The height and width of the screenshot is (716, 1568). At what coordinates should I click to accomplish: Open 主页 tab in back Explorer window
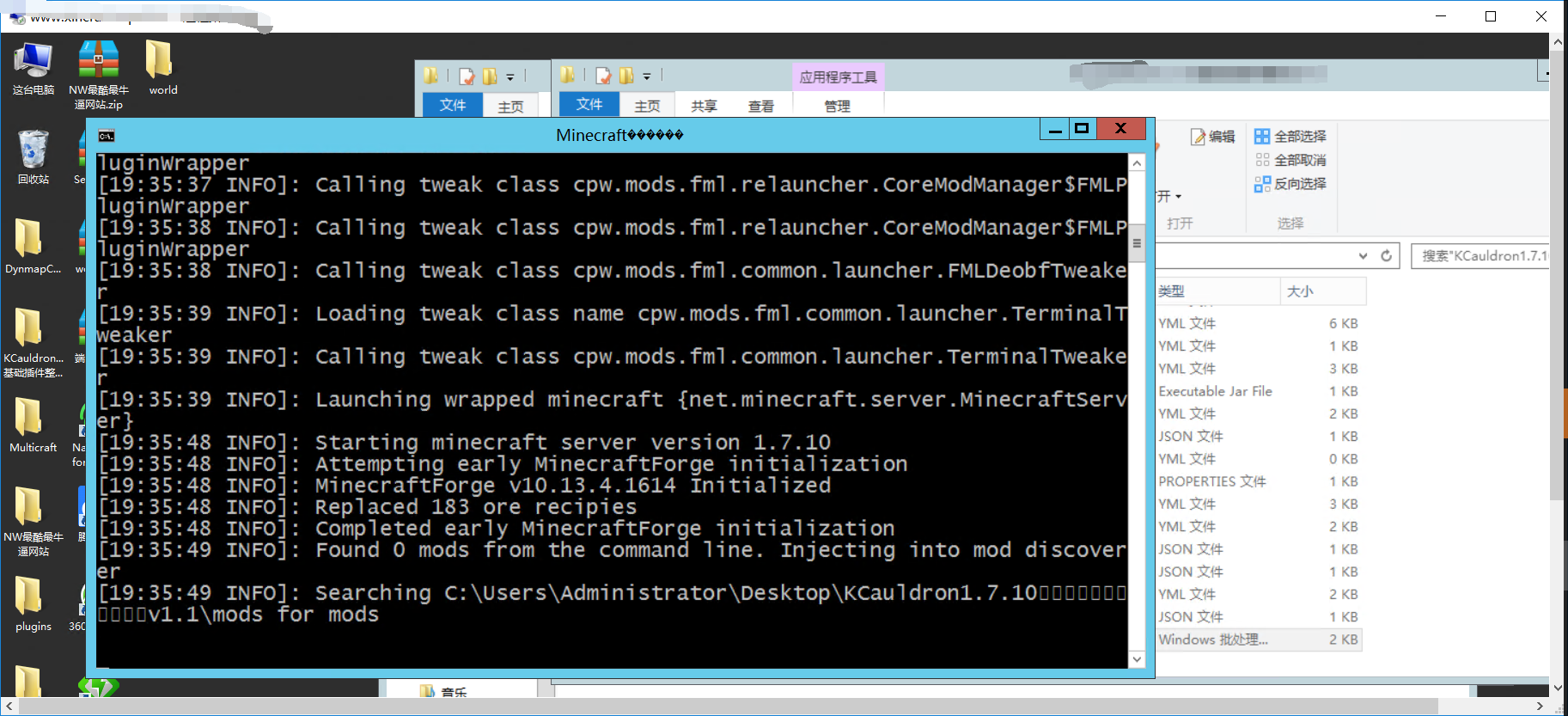coord(510,106)
